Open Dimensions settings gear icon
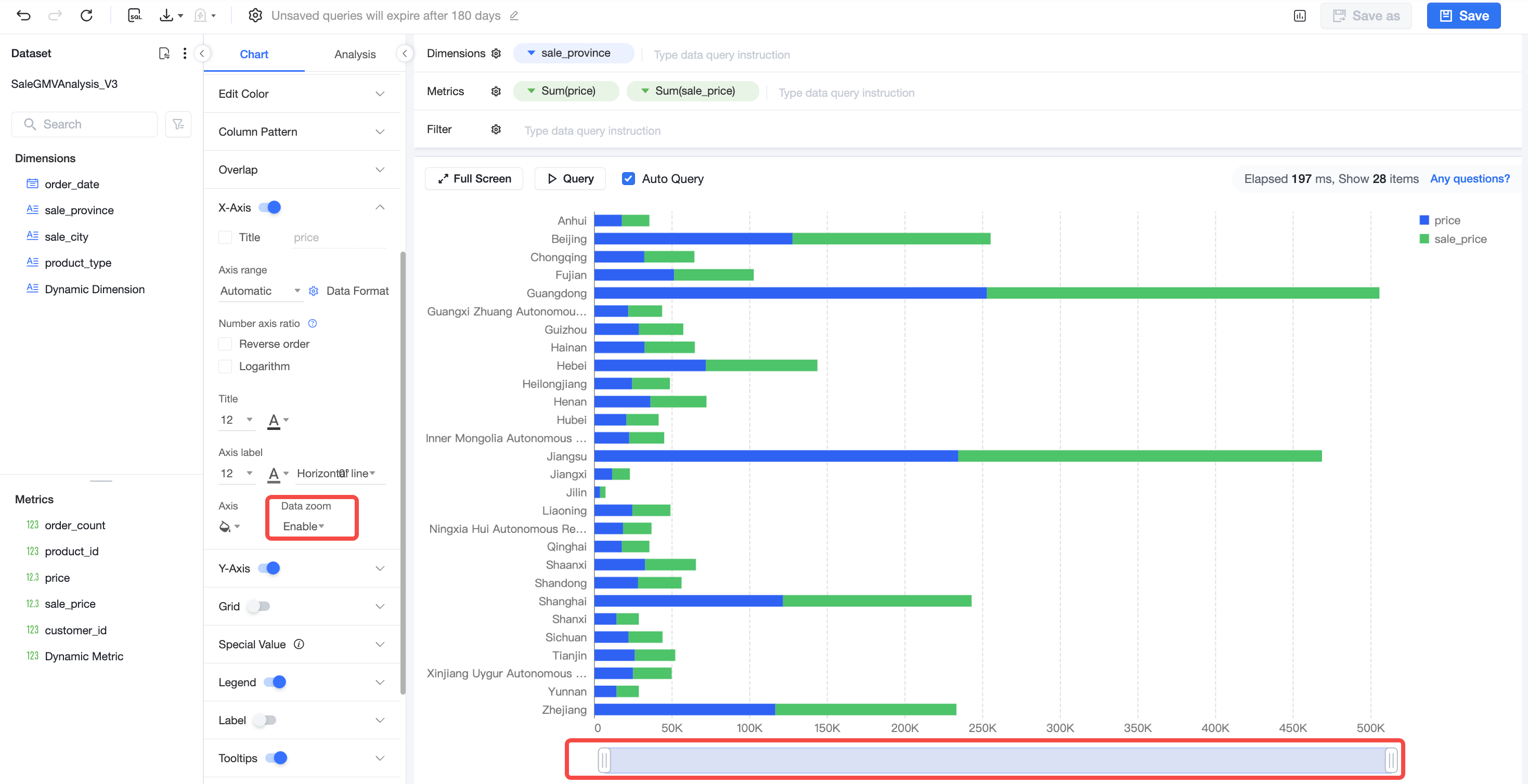The image size is (1528, 784). (496, 54)
